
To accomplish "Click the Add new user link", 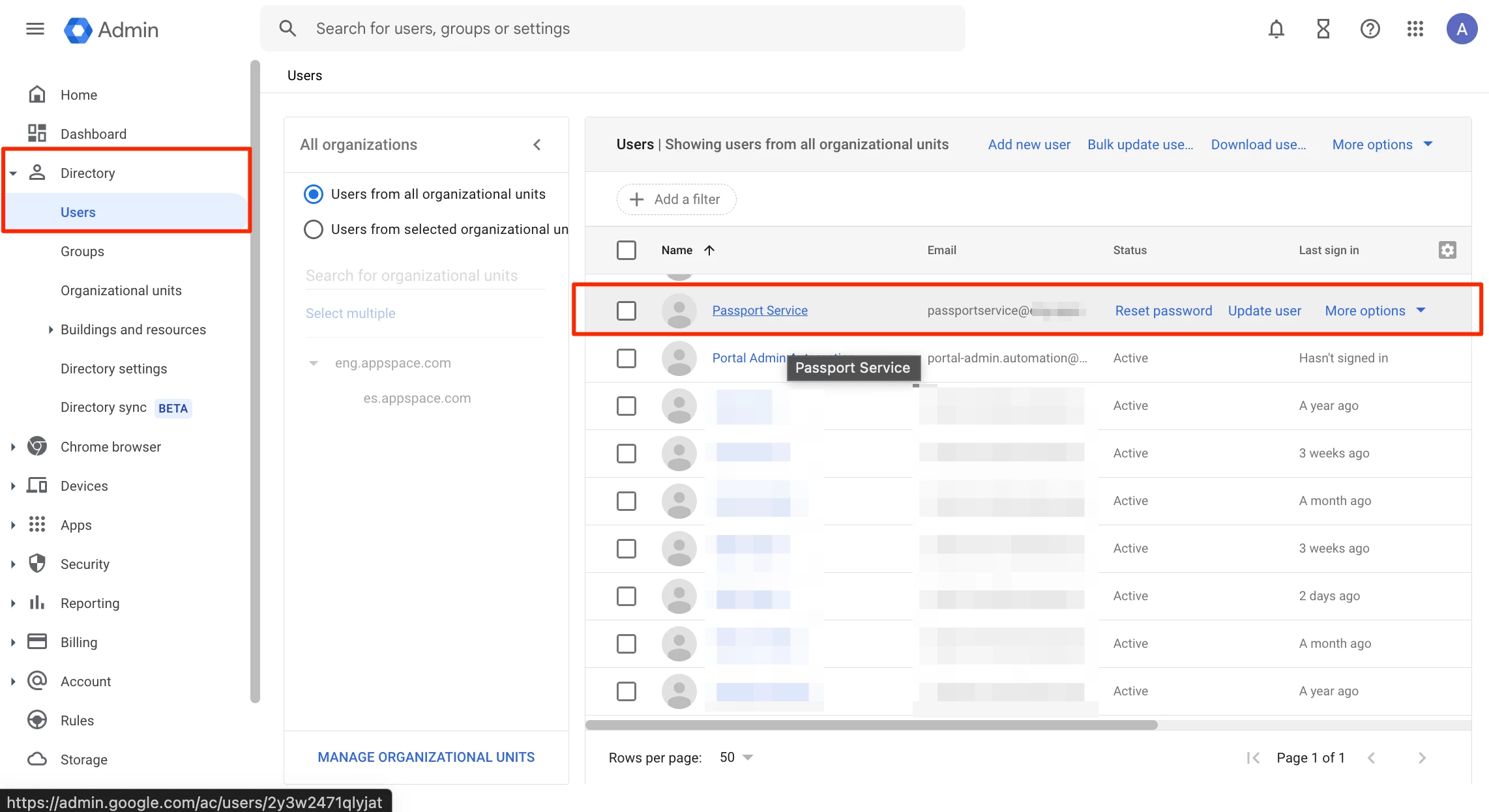I will click(1029, 145).
